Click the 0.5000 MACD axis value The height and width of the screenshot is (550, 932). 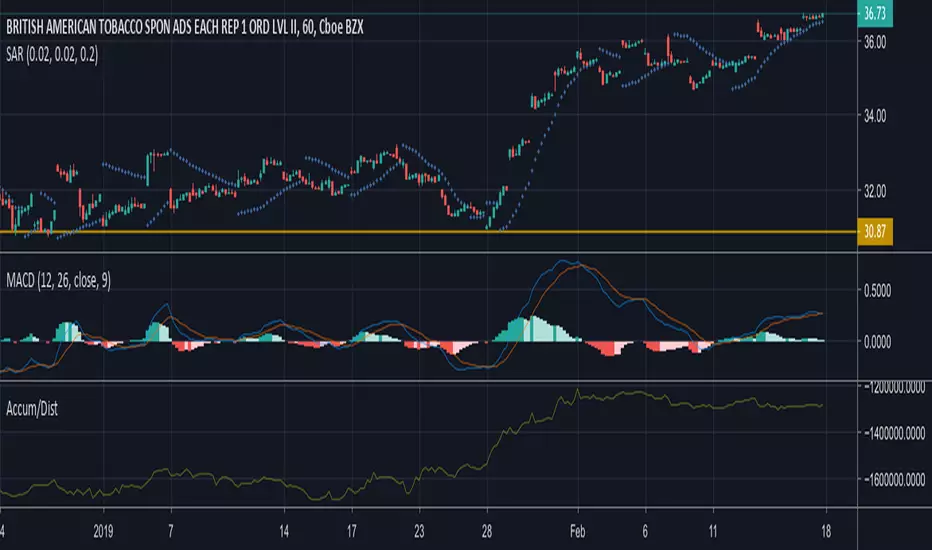click(877, 290)
